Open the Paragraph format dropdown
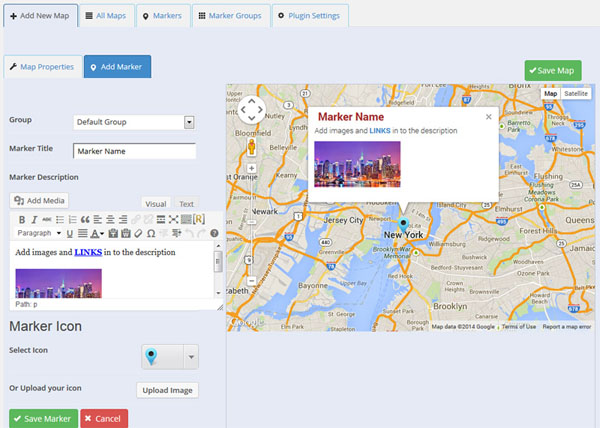 39,233
